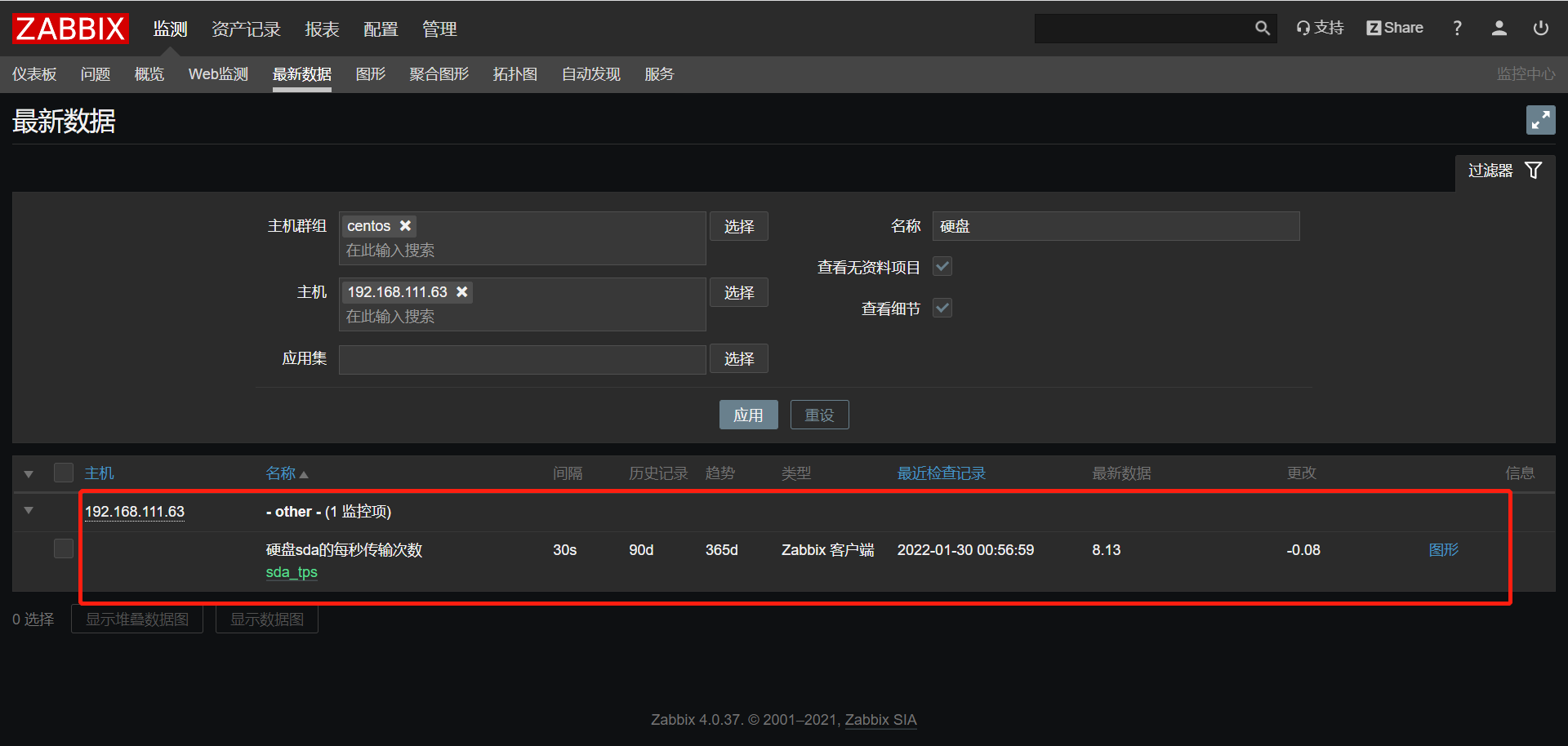1568x746 pixels.
Task: Open the 监测 main menu
Action: coord(170,29)
